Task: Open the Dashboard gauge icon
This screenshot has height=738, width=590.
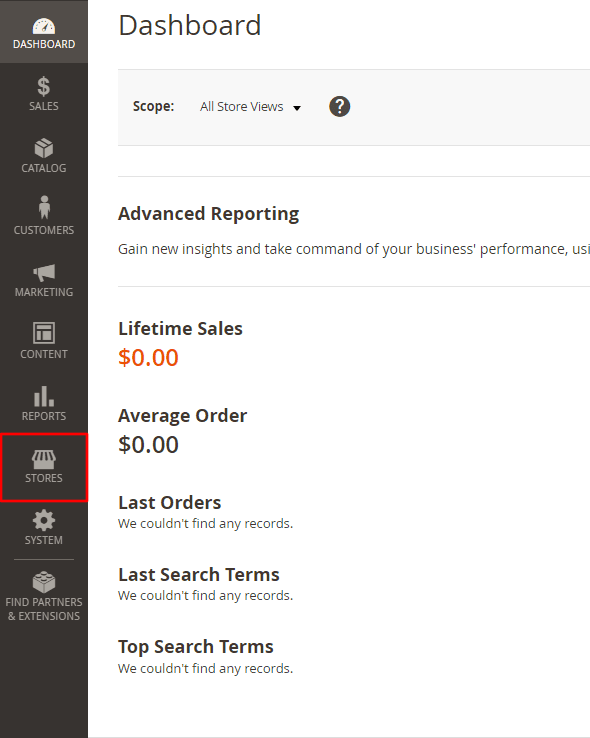Action: pos(44,26)
